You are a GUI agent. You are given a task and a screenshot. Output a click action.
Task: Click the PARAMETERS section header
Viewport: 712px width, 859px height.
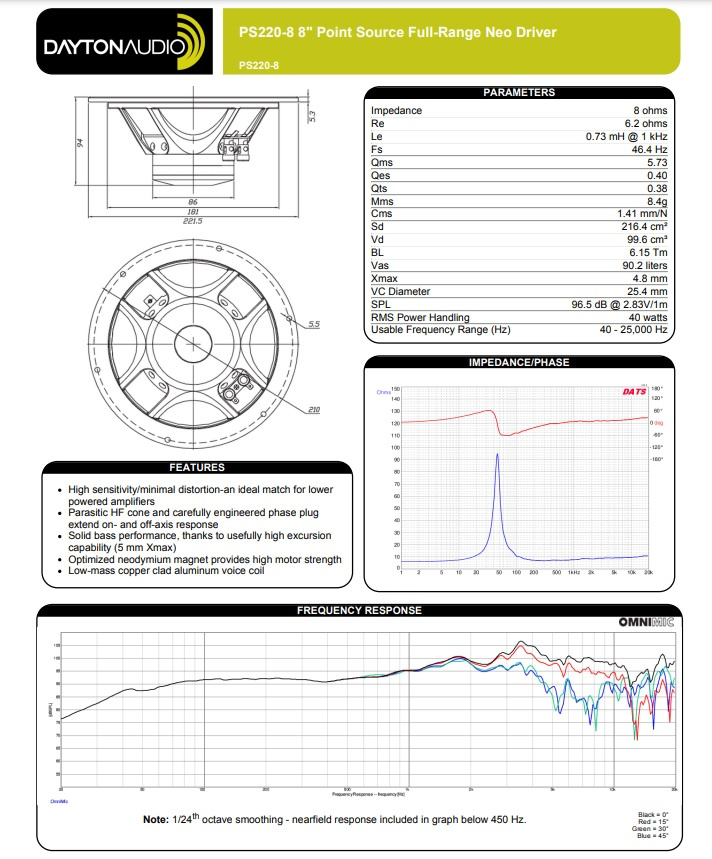(x=518, y=92)
